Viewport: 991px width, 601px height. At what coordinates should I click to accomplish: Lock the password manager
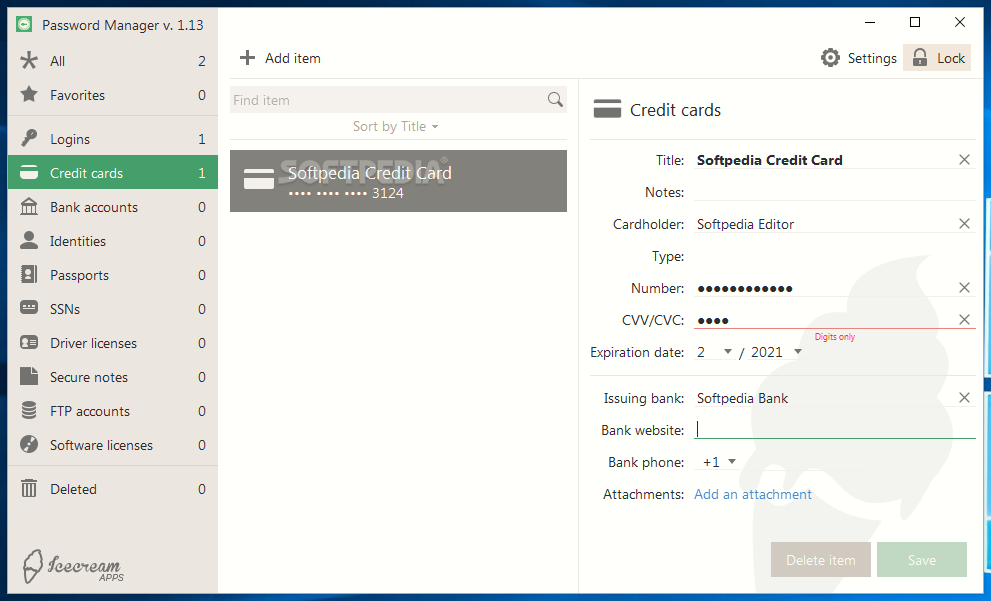[937, 58]
